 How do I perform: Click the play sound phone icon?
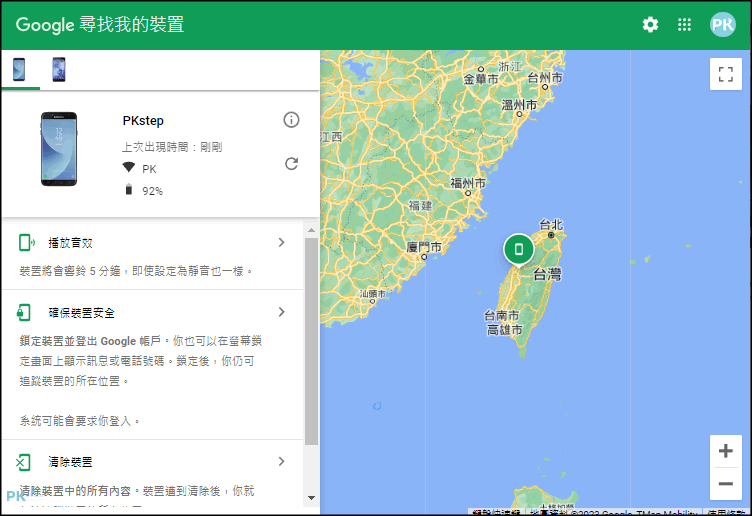(x=26, y=243)
